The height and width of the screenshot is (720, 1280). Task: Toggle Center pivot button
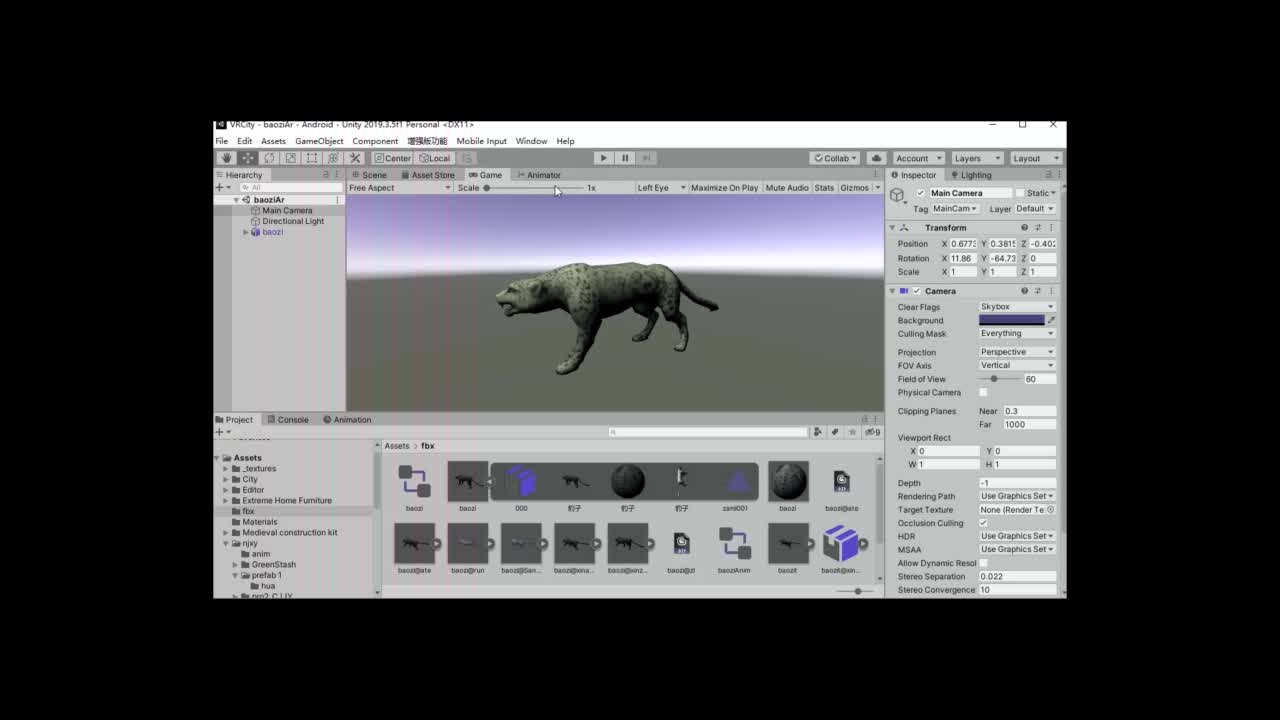392,158
